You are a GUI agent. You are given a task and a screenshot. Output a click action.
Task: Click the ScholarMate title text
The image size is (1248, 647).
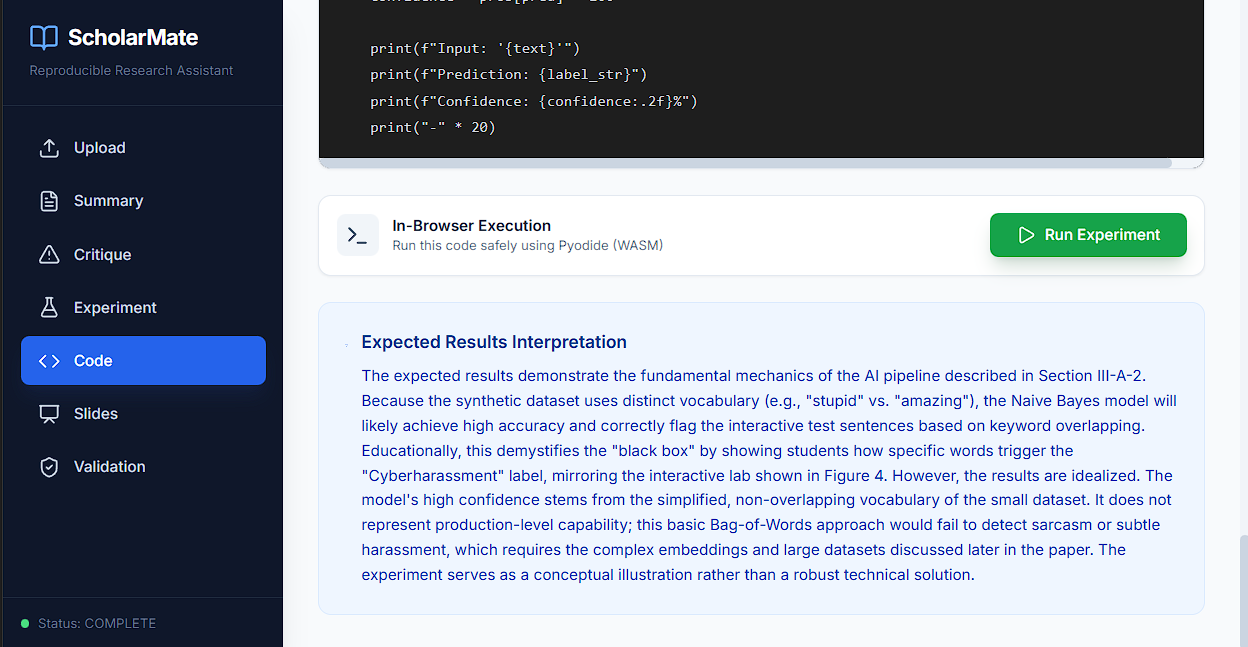pyautogui.click(x=133, y=38)
